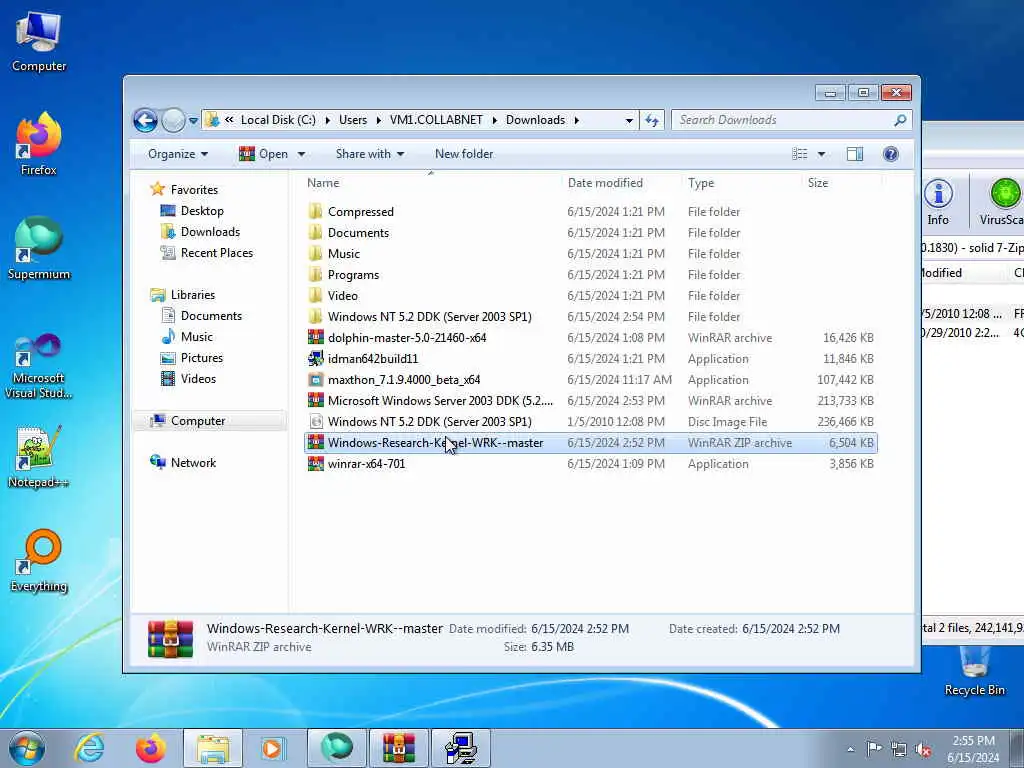The width and height of the screenshot is (1024, 768).
Task: Open the recent pages dropdown arrow
Action: [x=193, y=121]
